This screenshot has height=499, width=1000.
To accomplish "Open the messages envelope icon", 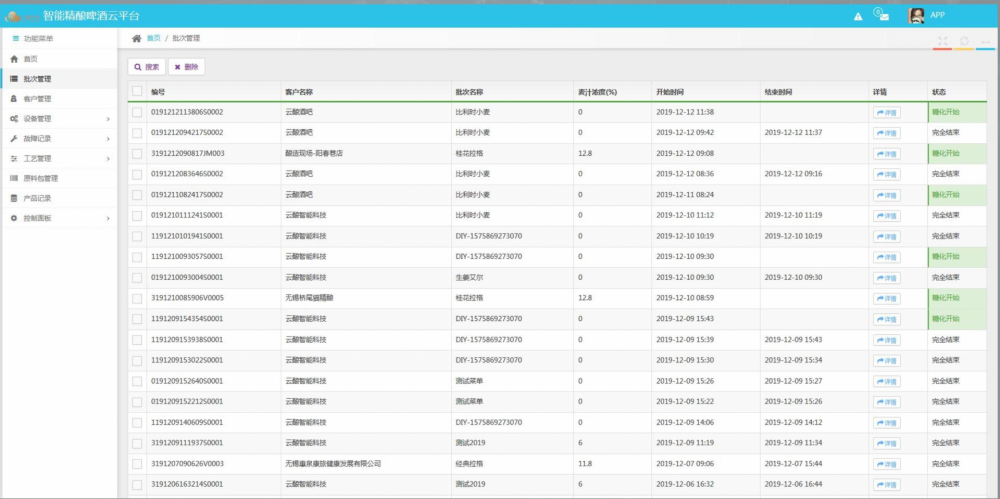I will [881, 15].
